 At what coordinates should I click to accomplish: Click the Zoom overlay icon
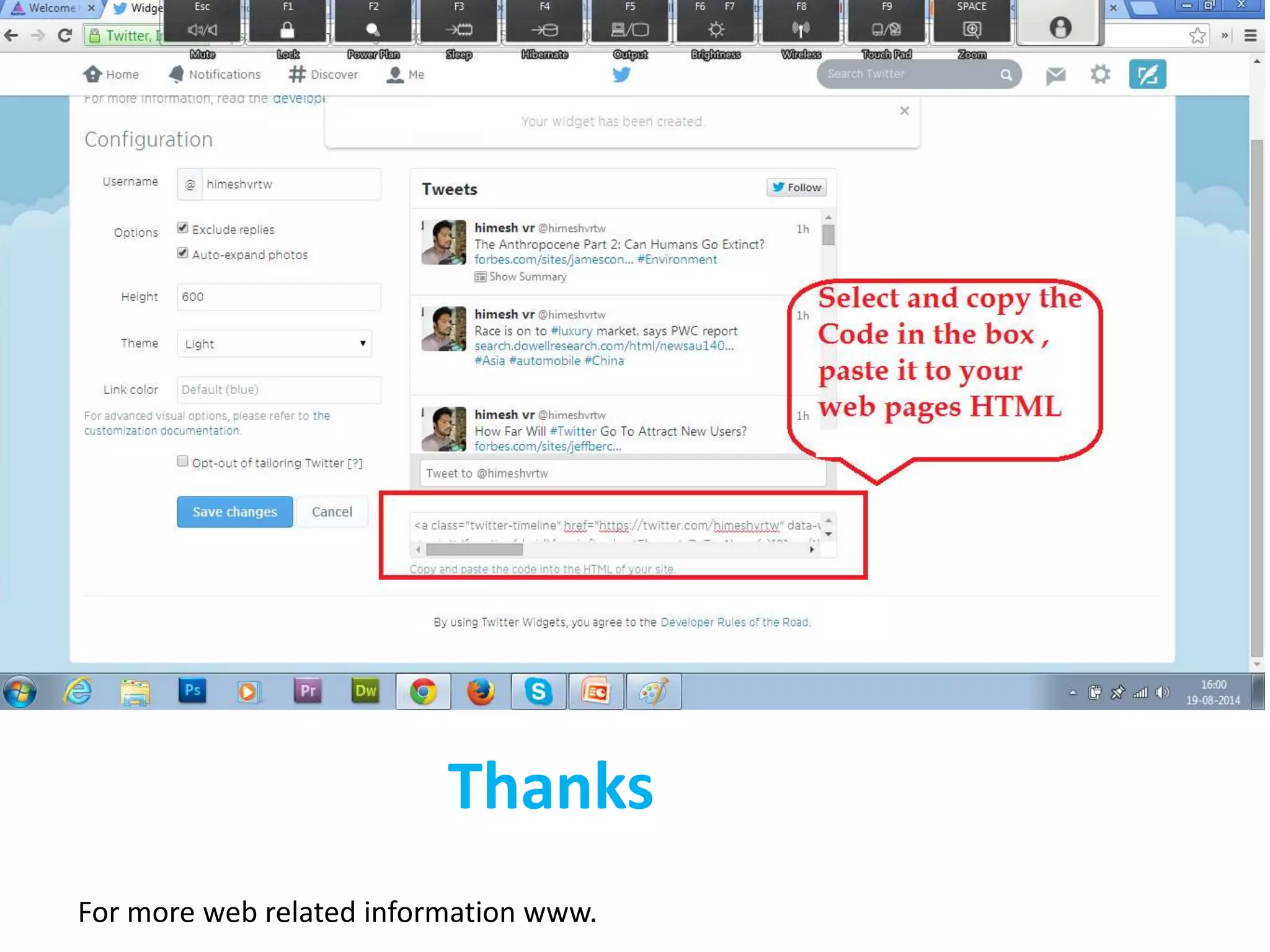click(972, 29)
